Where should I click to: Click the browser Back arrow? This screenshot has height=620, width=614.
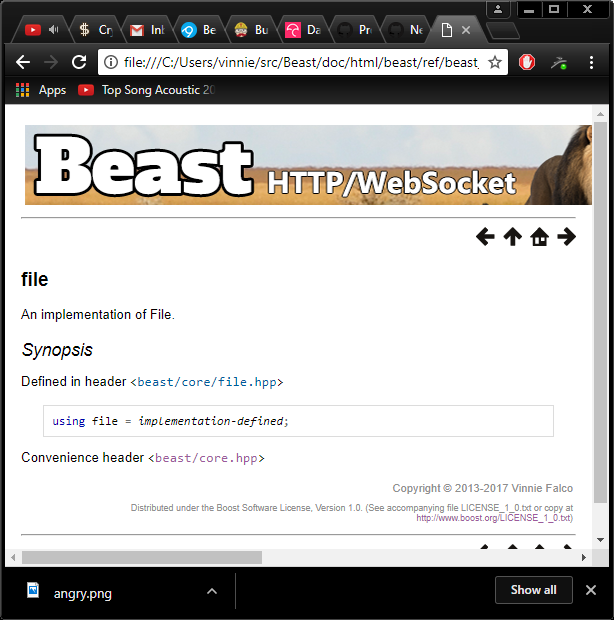point(23,62)
